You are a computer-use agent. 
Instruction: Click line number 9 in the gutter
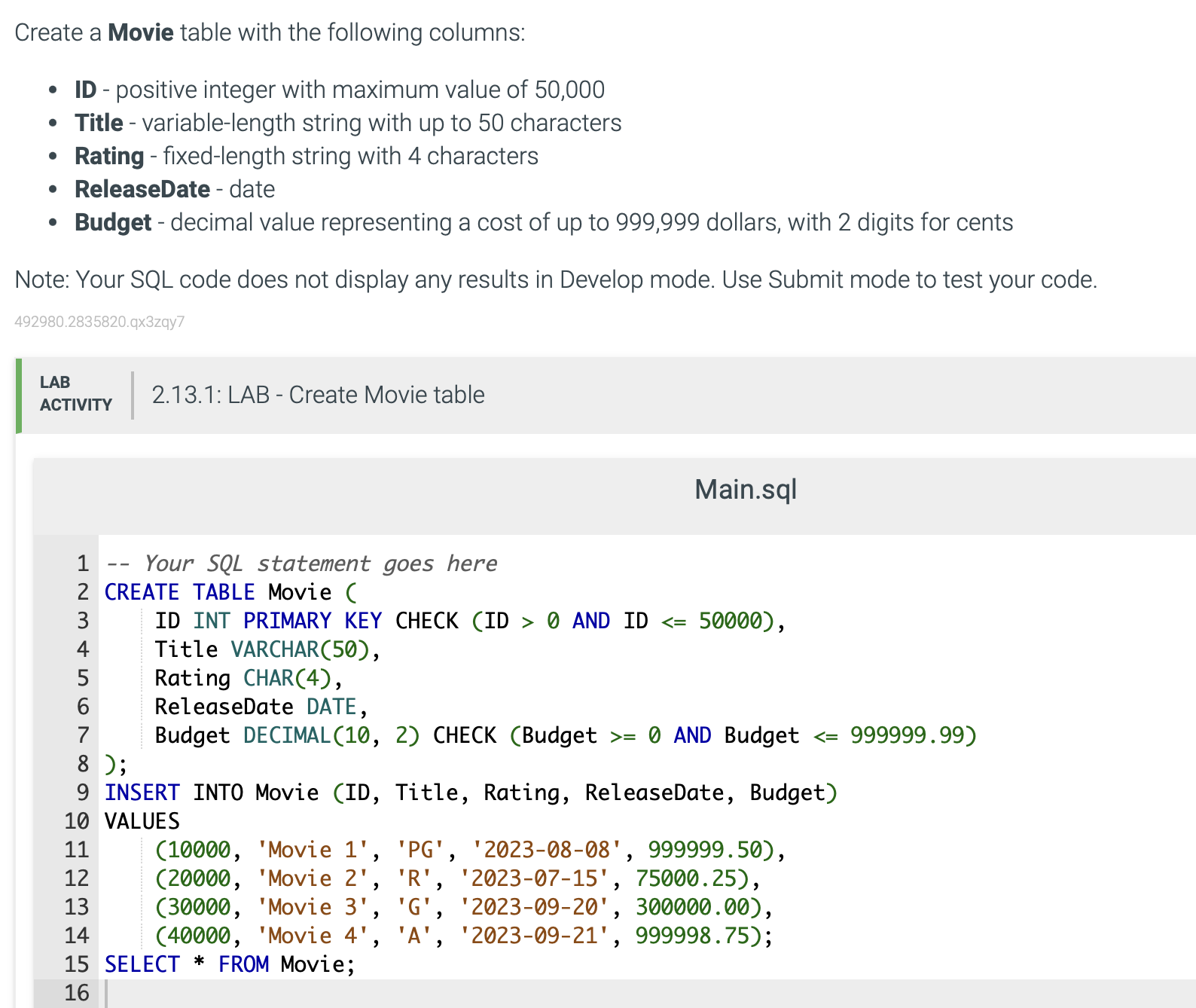click(83, 793)
